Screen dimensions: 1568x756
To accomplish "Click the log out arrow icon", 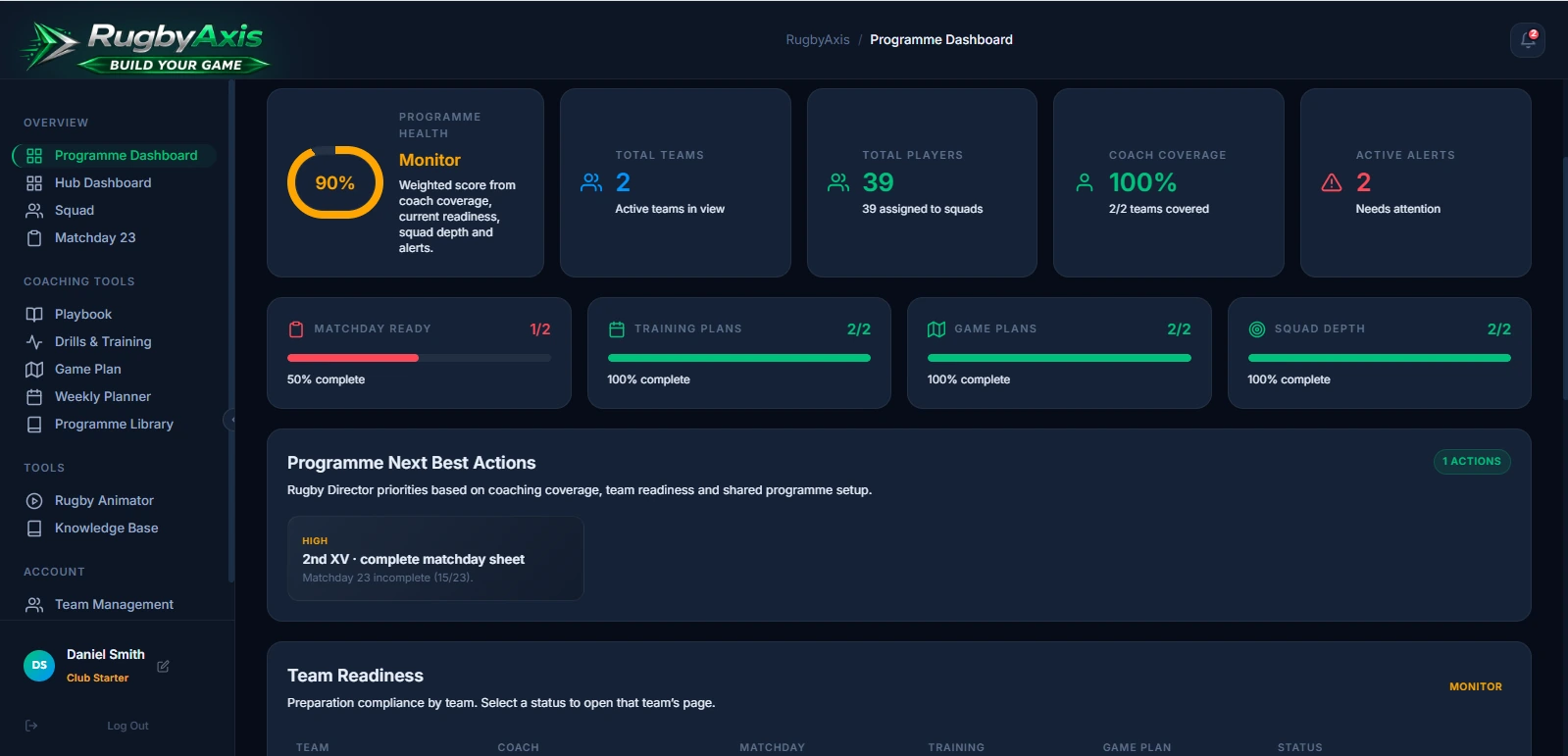I will [x=31, y=726].
